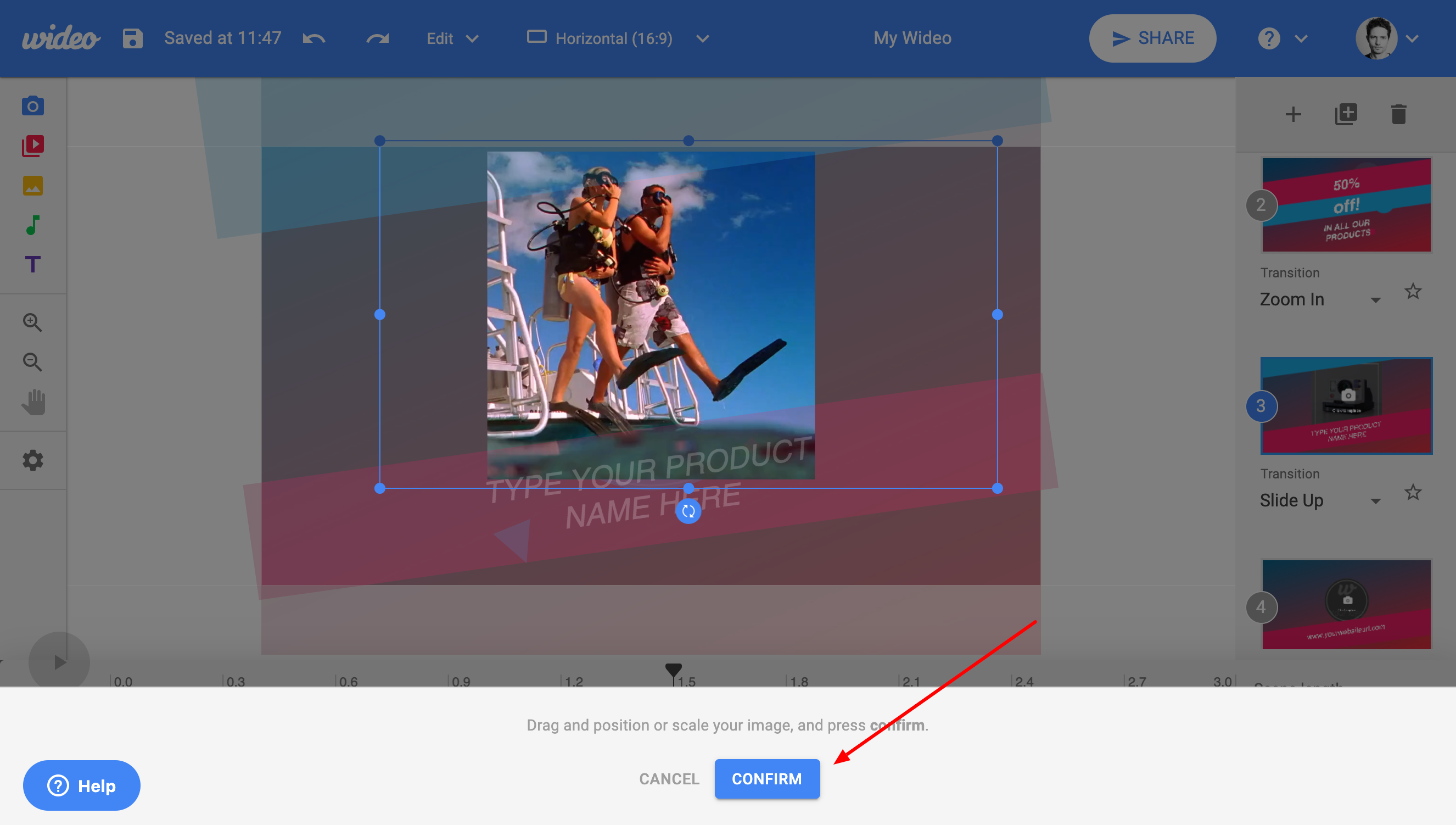
Task: Delete the scene with trash icon
Action: tap(1398, 114)
